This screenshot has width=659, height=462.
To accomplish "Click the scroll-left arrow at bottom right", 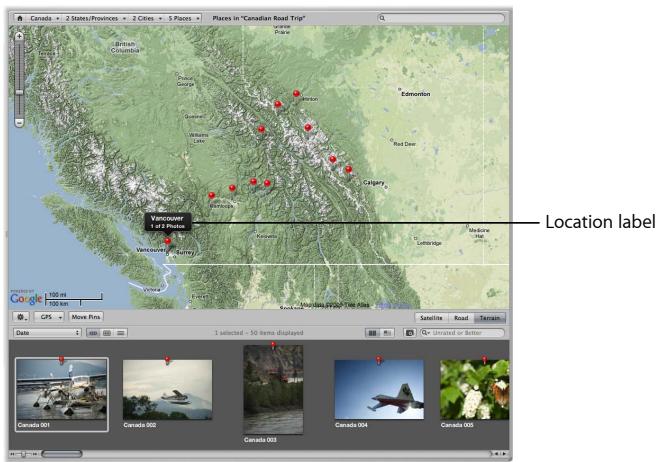I will click(x=496, y=454).
